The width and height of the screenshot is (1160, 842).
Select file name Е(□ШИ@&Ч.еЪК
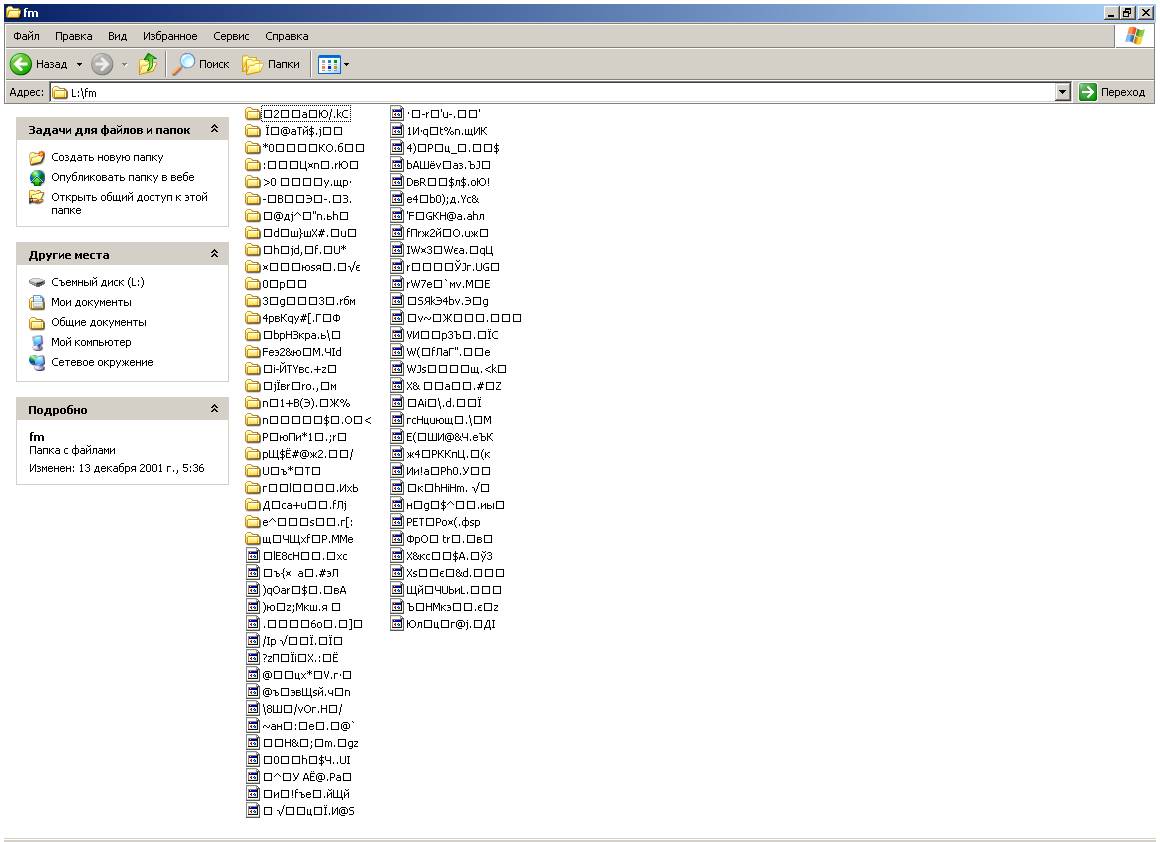pyautogui.click(x=450, y=437)
